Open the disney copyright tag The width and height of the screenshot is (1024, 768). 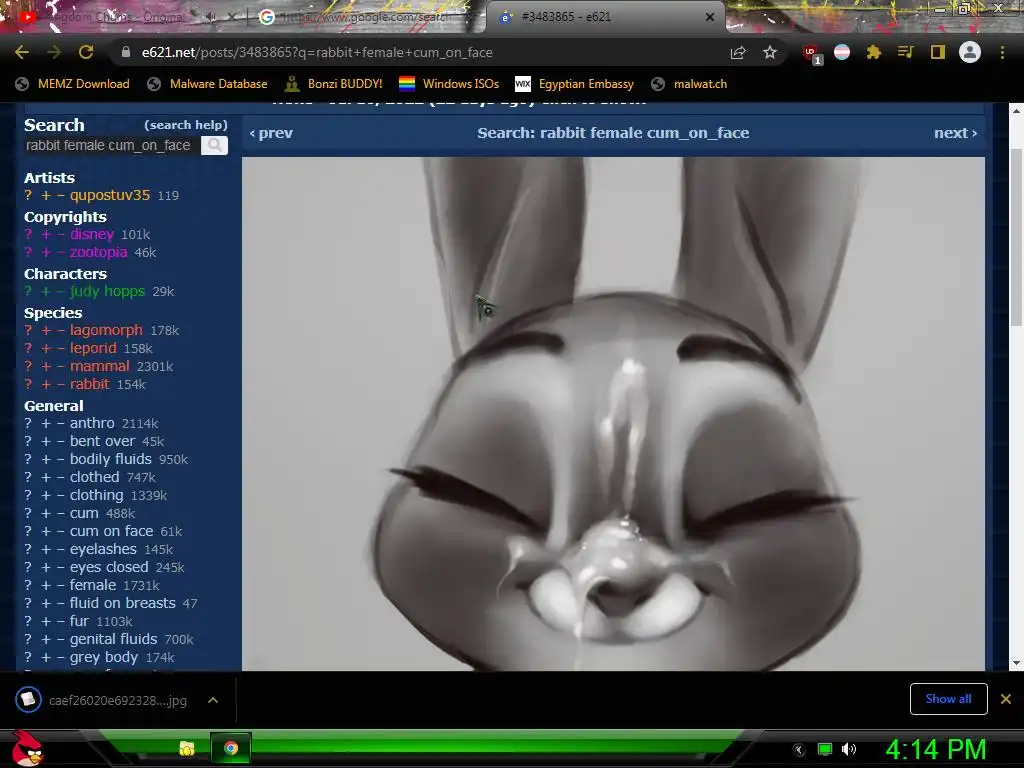(92, 234)
